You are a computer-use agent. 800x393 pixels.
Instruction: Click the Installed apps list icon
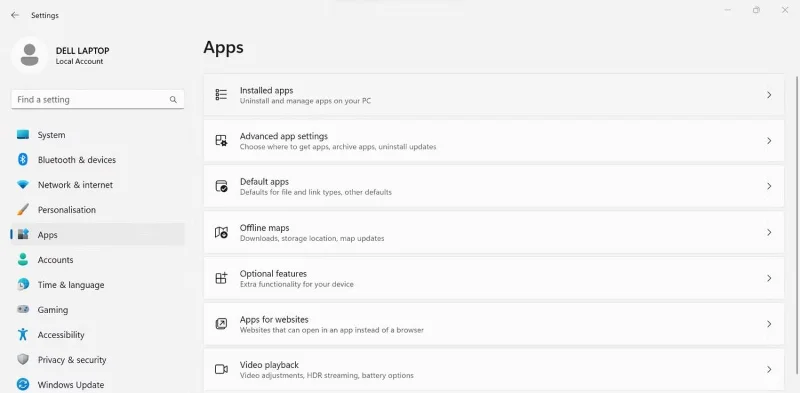coord(221,95)
